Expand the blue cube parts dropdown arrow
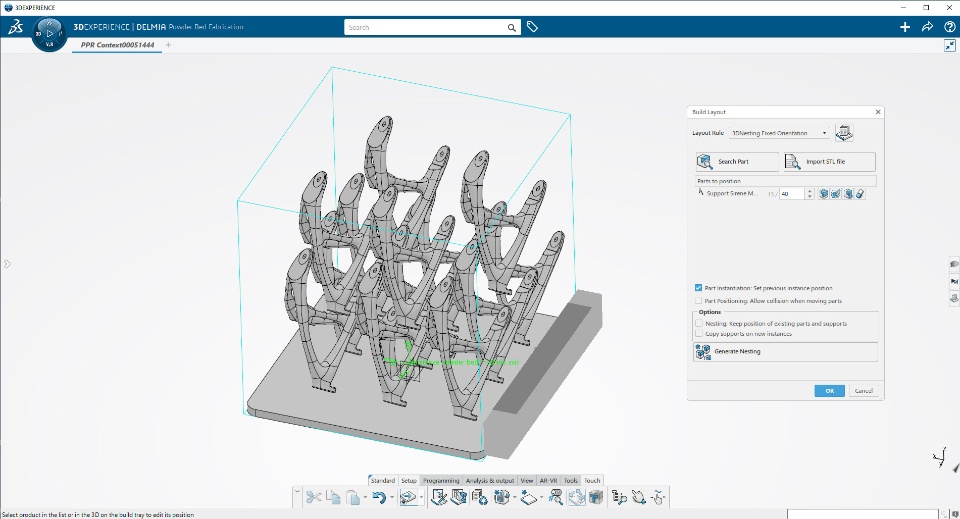The image size is (960, 519). click(514, 497)
